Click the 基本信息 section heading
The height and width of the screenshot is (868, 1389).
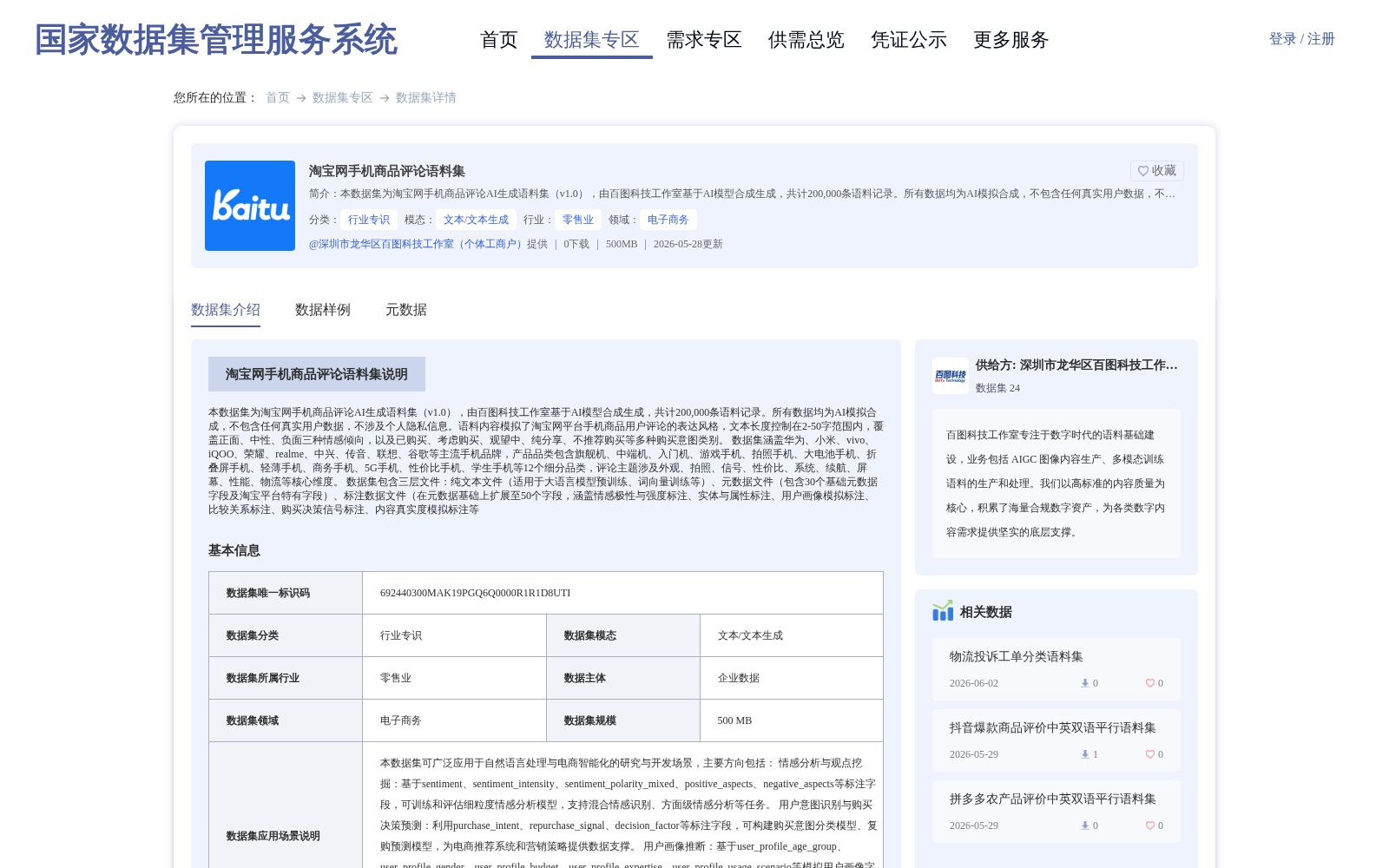[234, 550]
